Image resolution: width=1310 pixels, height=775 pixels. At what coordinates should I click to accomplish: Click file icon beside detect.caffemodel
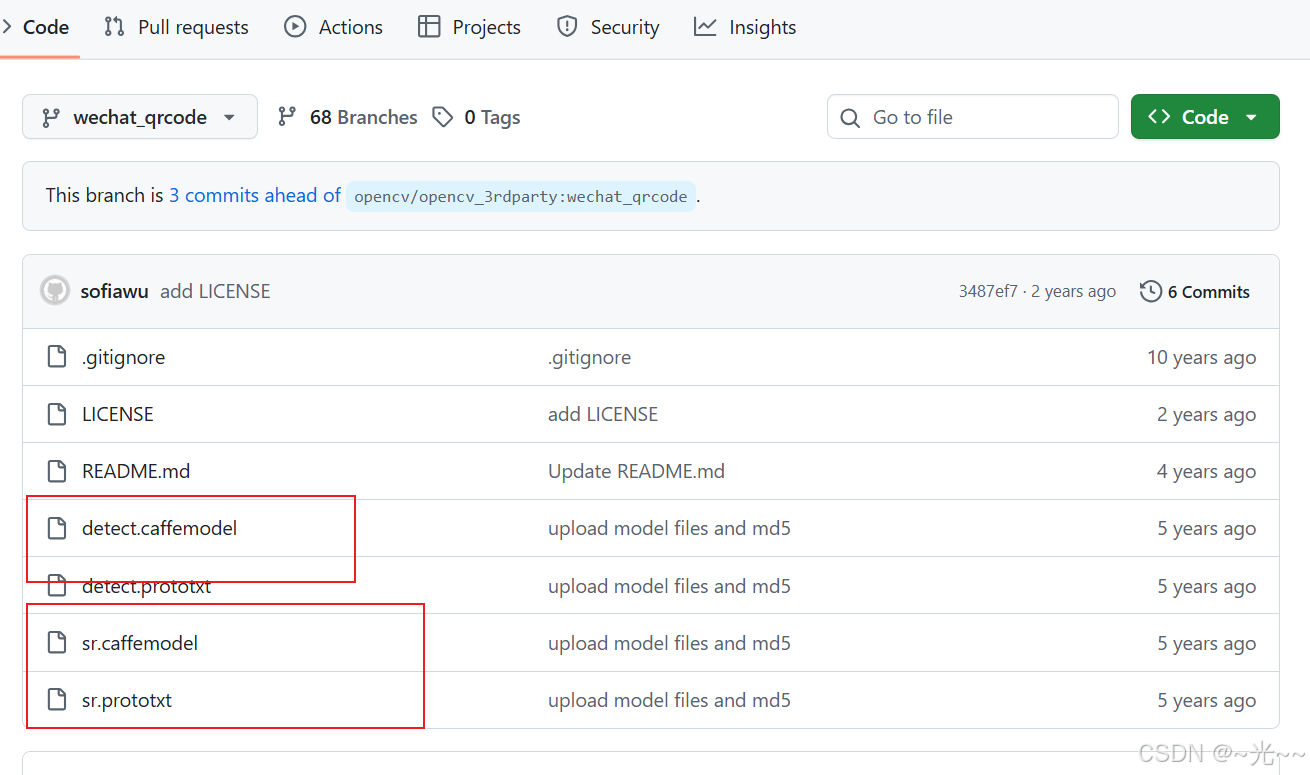click(57, 528)
